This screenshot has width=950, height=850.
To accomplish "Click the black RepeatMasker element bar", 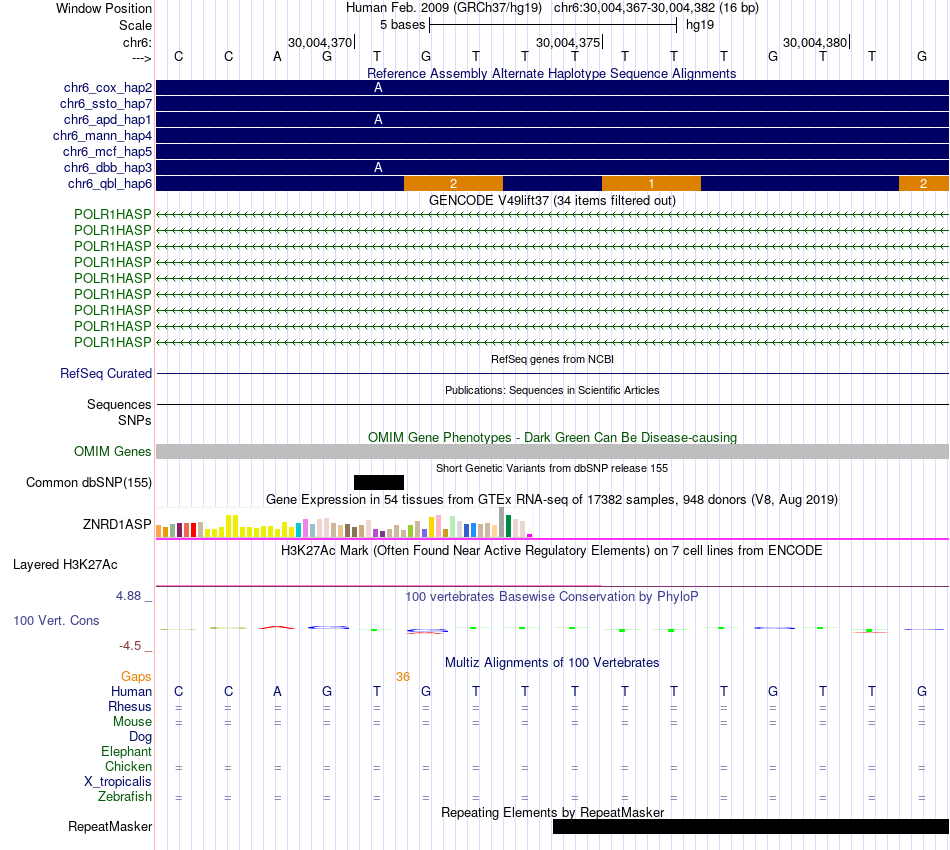I will pos(751,826).
